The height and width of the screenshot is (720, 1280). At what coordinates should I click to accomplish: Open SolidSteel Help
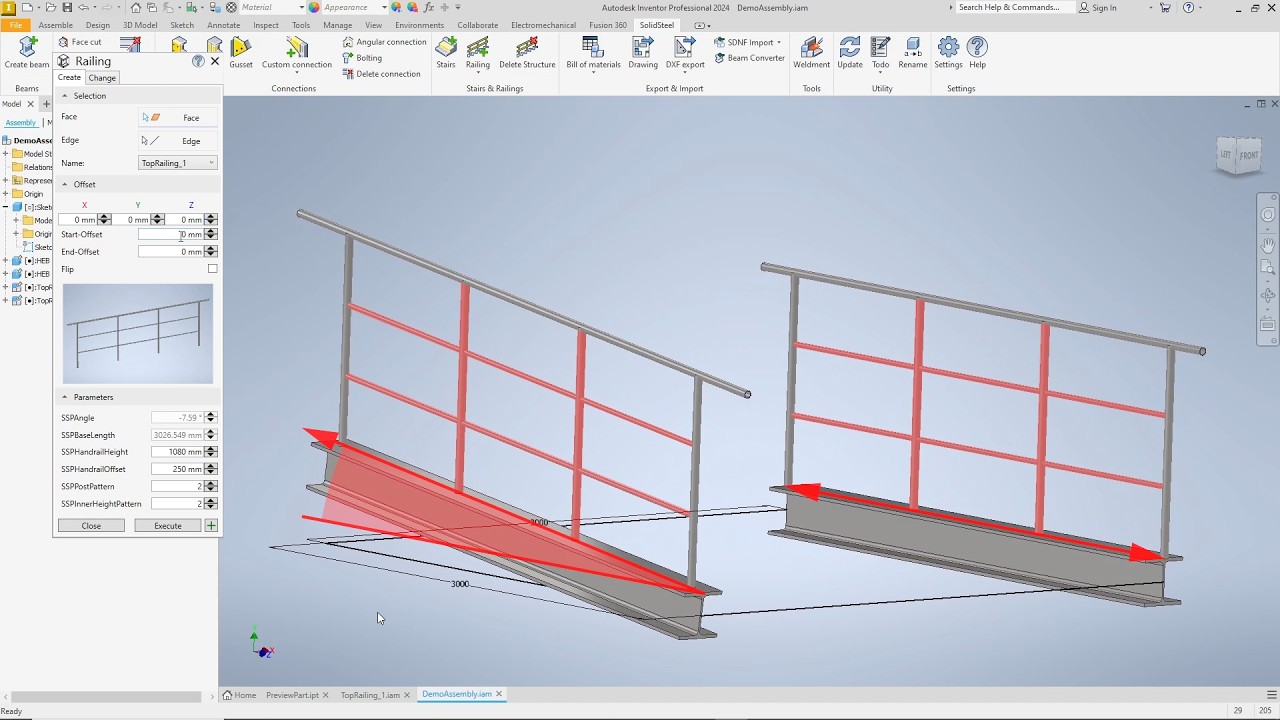(x=977, y=53)
